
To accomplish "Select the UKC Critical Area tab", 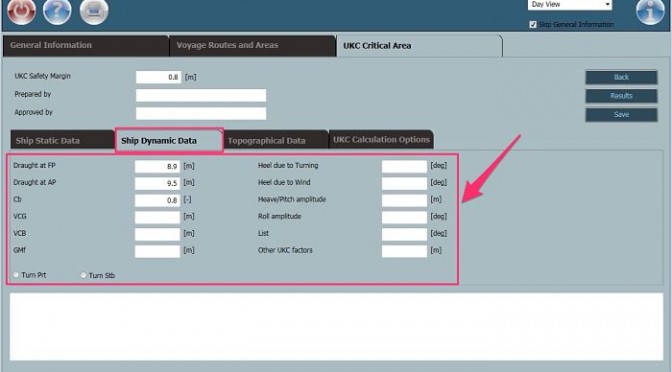I will [x=419, y=46].
